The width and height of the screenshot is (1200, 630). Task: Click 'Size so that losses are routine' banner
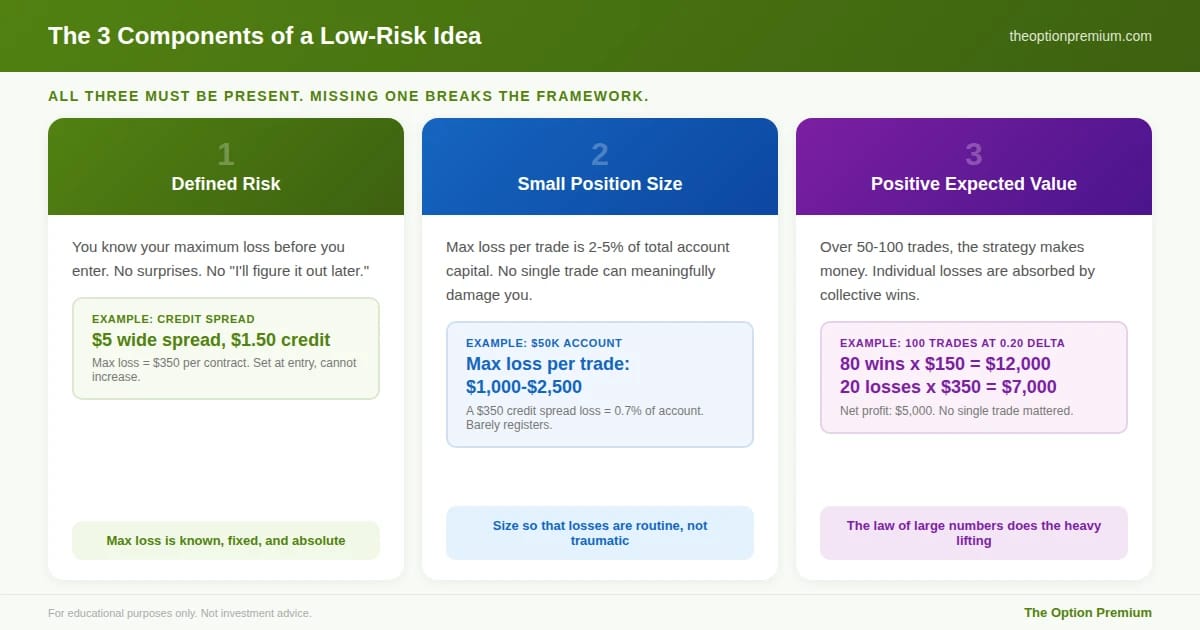600,533
